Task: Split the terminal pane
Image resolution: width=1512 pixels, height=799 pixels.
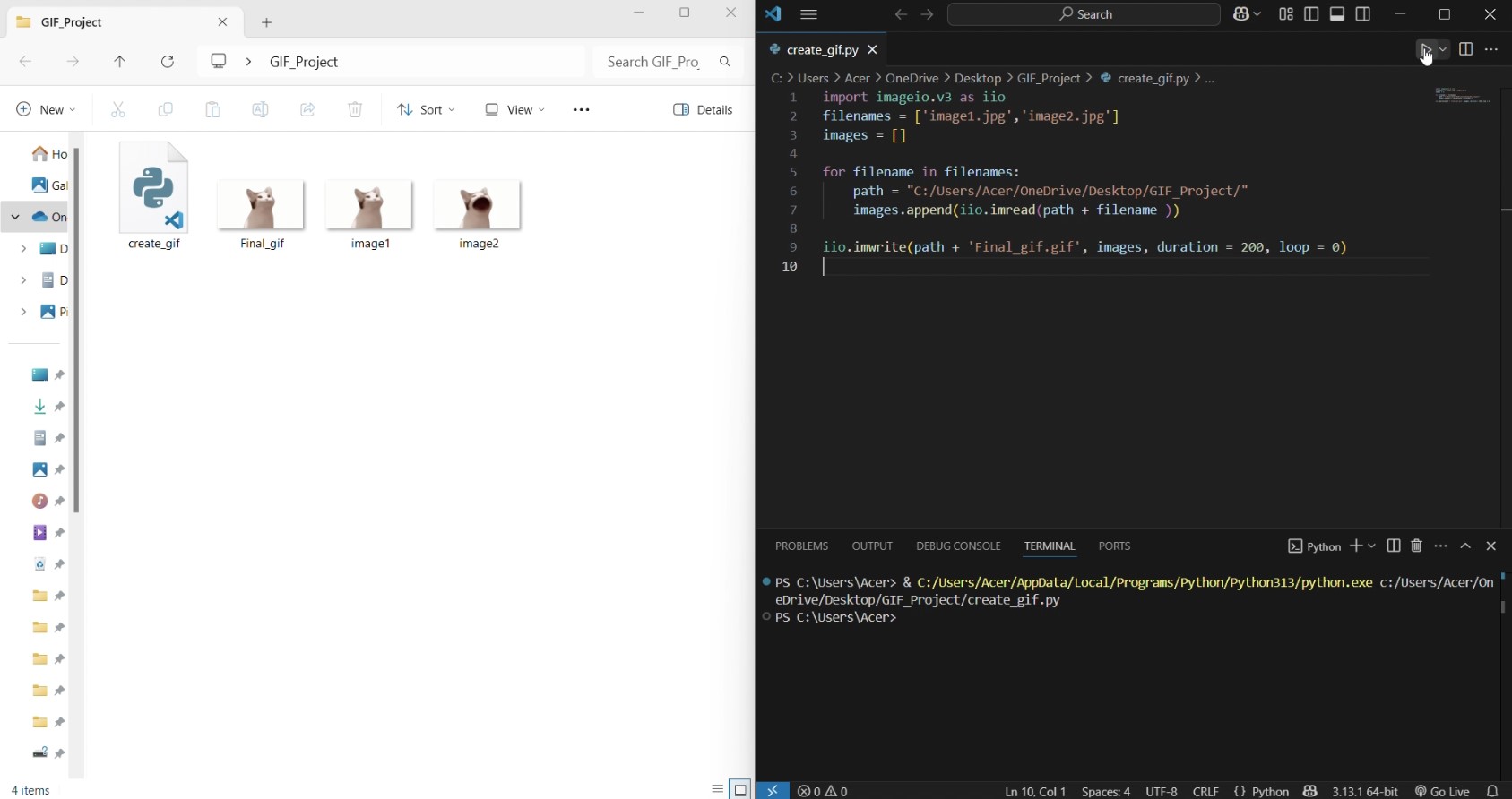Action: tap(1394, 546)
